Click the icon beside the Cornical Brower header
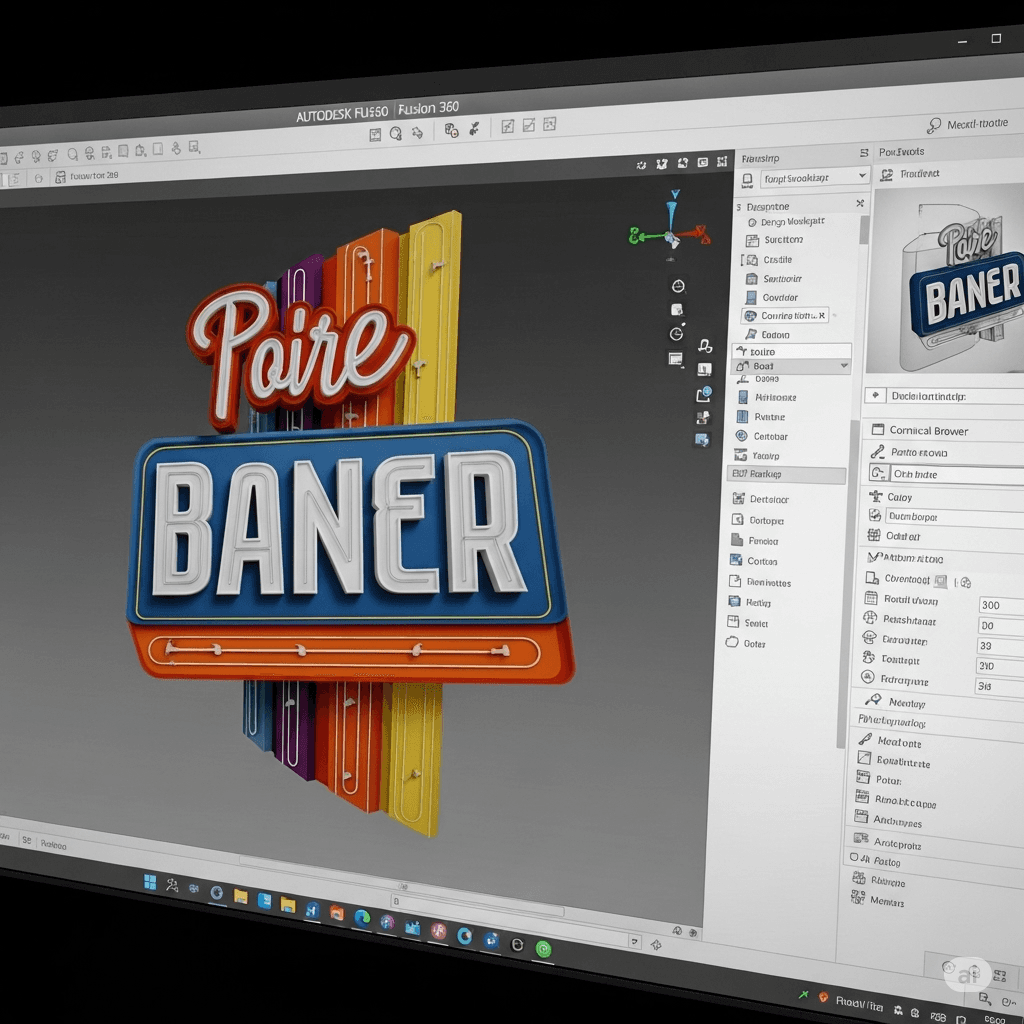The height and width of the screenshot is (1024, 1024). coord(876,430)
